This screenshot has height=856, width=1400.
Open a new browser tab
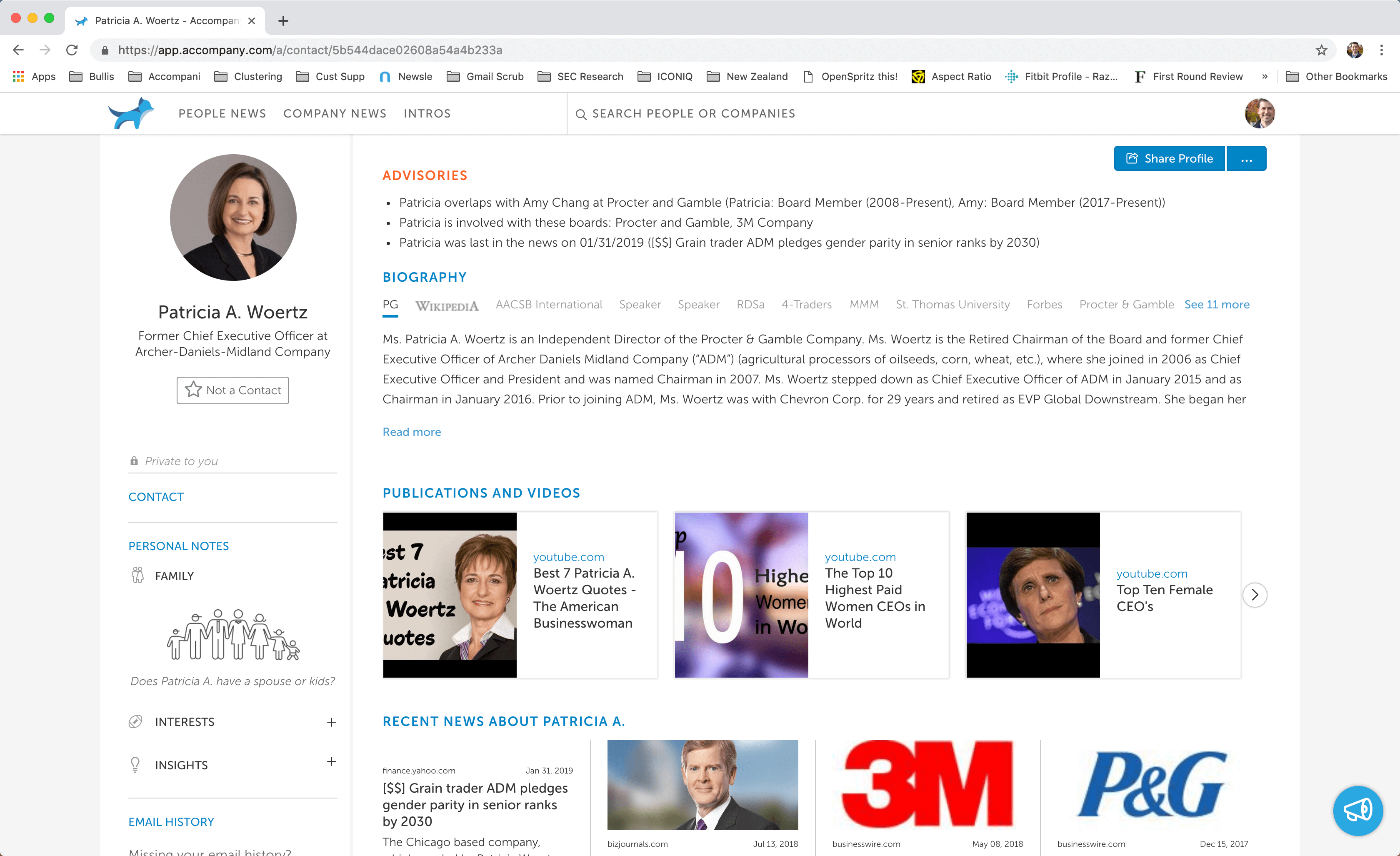(x=283, y=21)
